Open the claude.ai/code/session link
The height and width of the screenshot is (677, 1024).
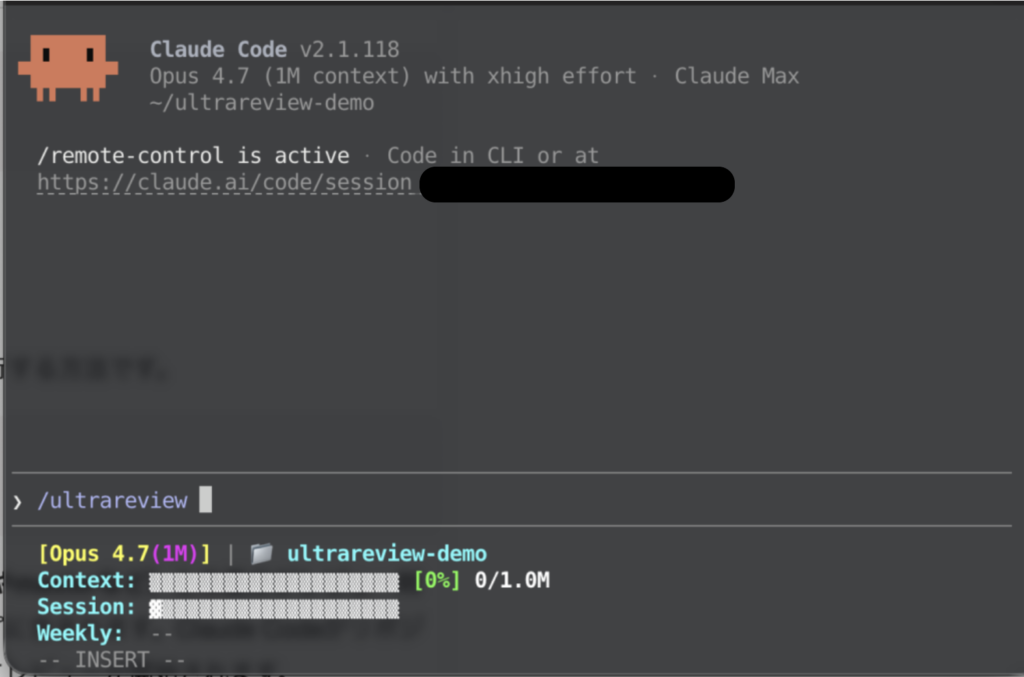pyautogui.click(x=224, y=183)
